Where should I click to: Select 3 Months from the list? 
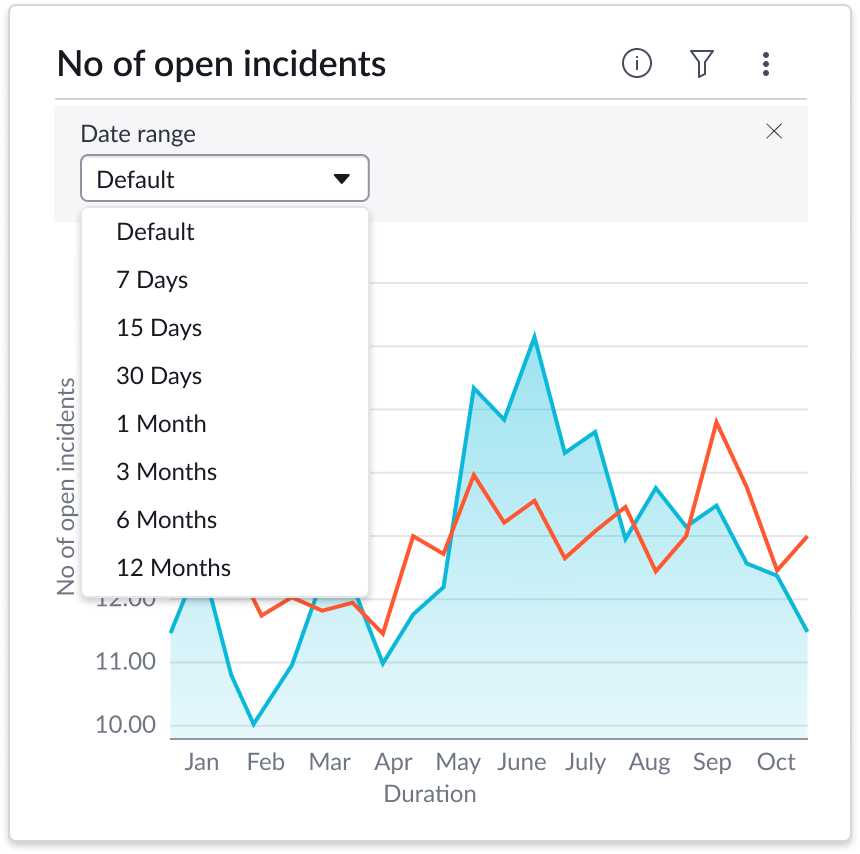(x=166, y=472)
